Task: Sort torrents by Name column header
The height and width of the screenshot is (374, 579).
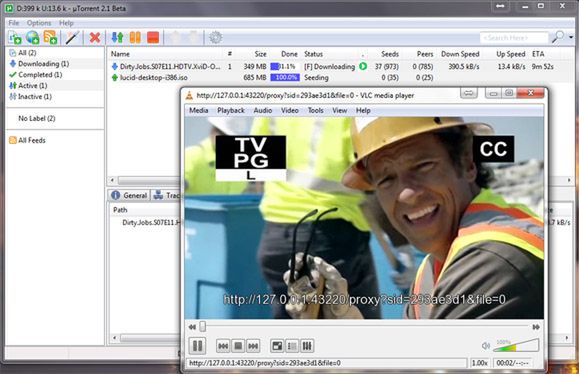Action: 120,54
